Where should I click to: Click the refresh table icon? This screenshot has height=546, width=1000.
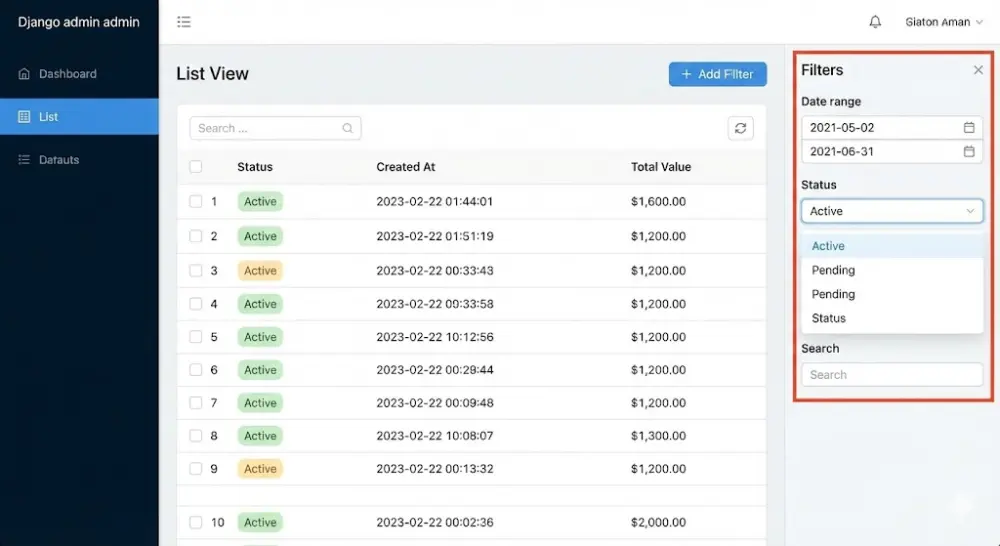pyautogui.click(x=740, y=128)
